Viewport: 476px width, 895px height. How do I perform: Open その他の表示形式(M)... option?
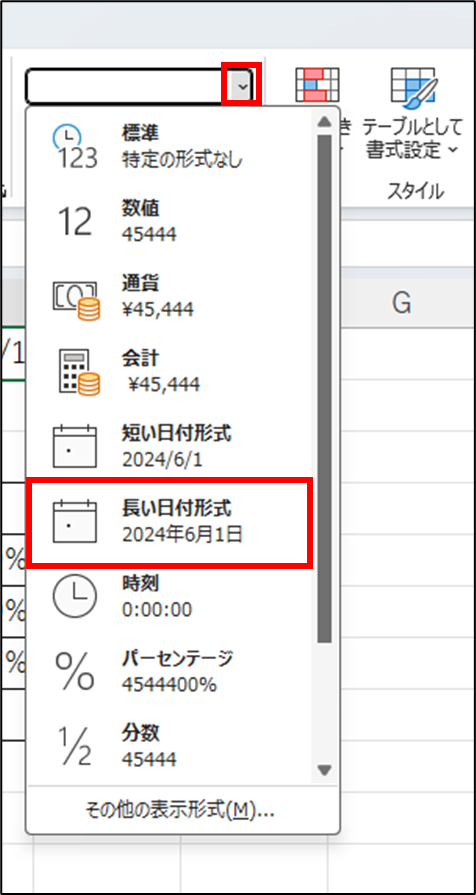(180, 810)
